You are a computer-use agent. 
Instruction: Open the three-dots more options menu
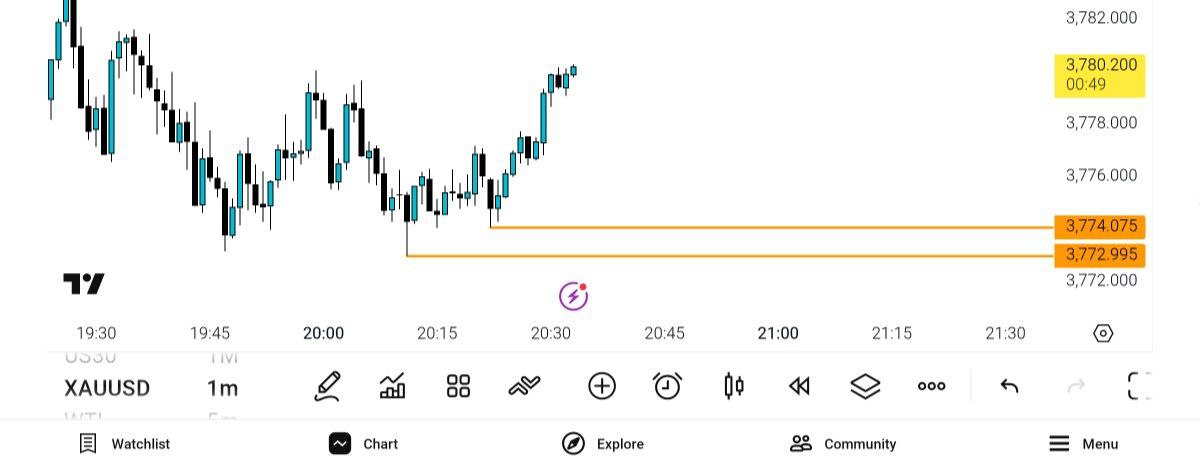coord(931,386)
